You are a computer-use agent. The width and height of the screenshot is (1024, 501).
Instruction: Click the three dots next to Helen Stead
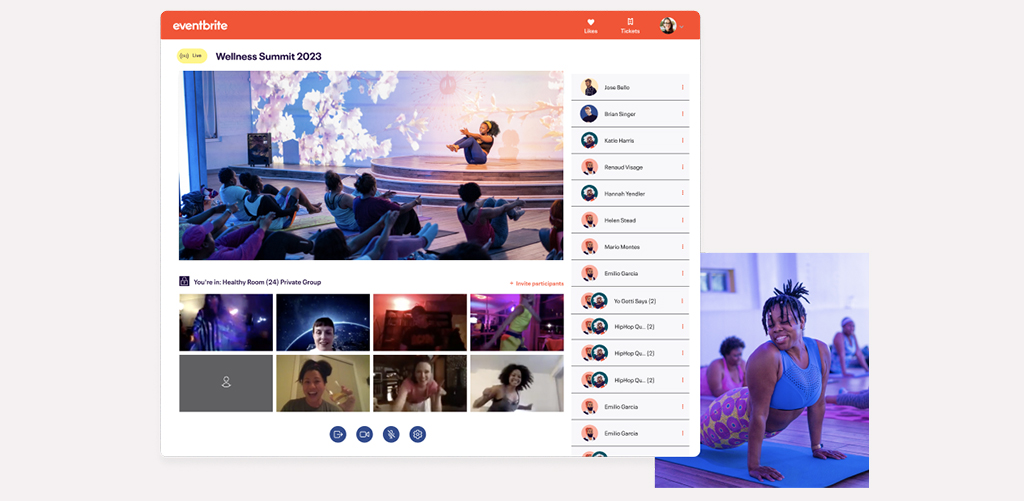tap(683, 220)
